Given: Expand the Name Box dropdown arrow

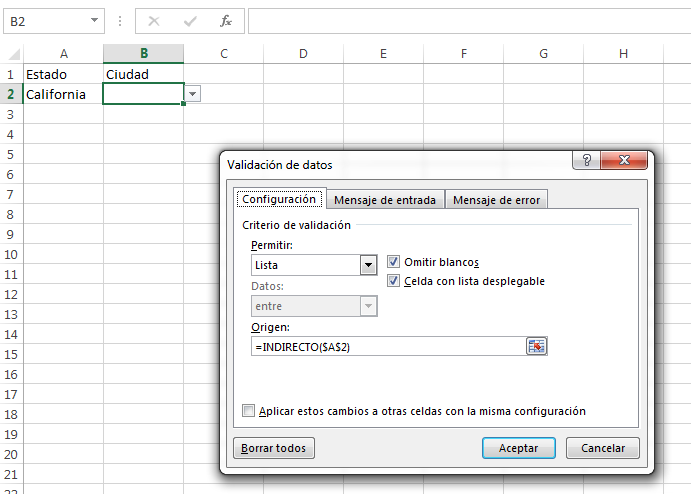Looking at the screenshot, I should [94, 20].
